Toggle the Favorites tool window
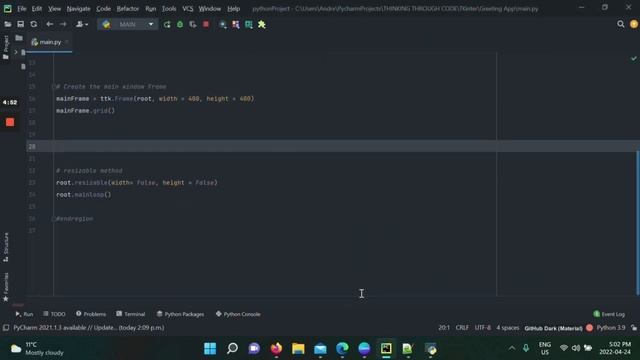Screen dimensions: 640x360 click(6, 287)
